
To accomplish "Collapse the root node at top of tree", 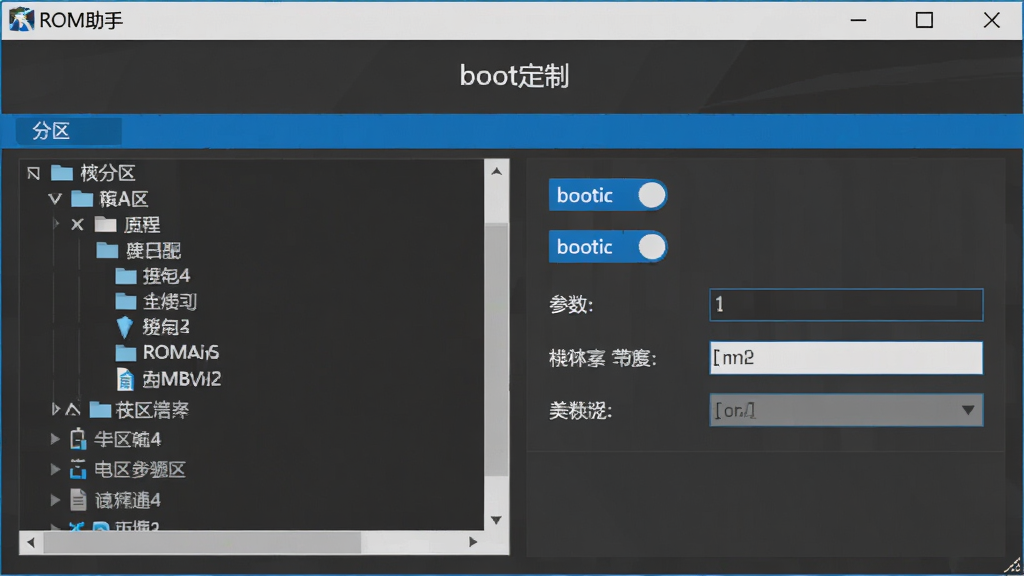I will pyautogui.click(x=34, y=173).
